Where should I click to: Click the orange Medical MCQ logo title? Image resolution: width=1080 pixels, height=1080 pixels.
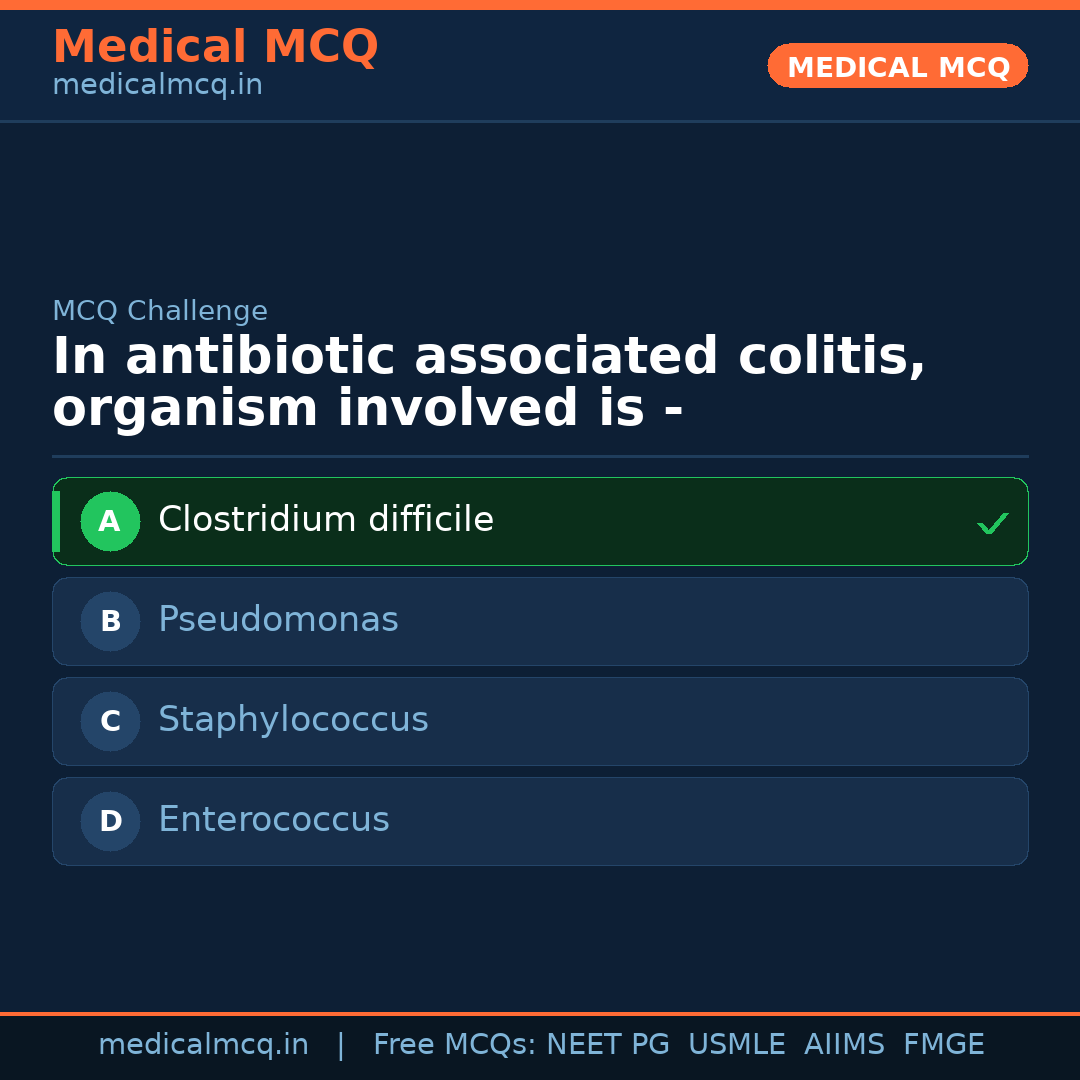pos(215,47)
